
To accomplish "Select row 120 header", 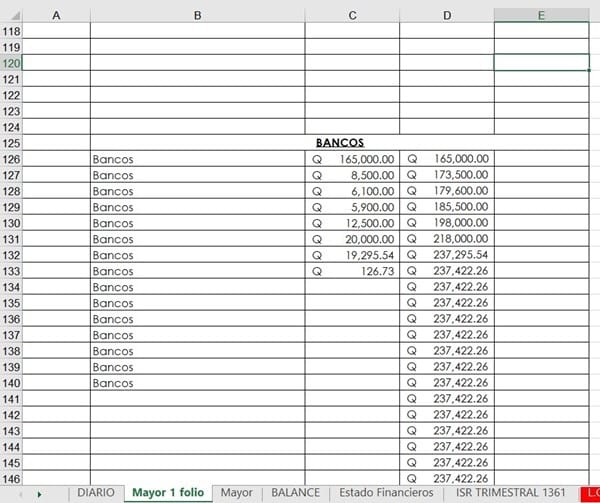I will (11, 63).
